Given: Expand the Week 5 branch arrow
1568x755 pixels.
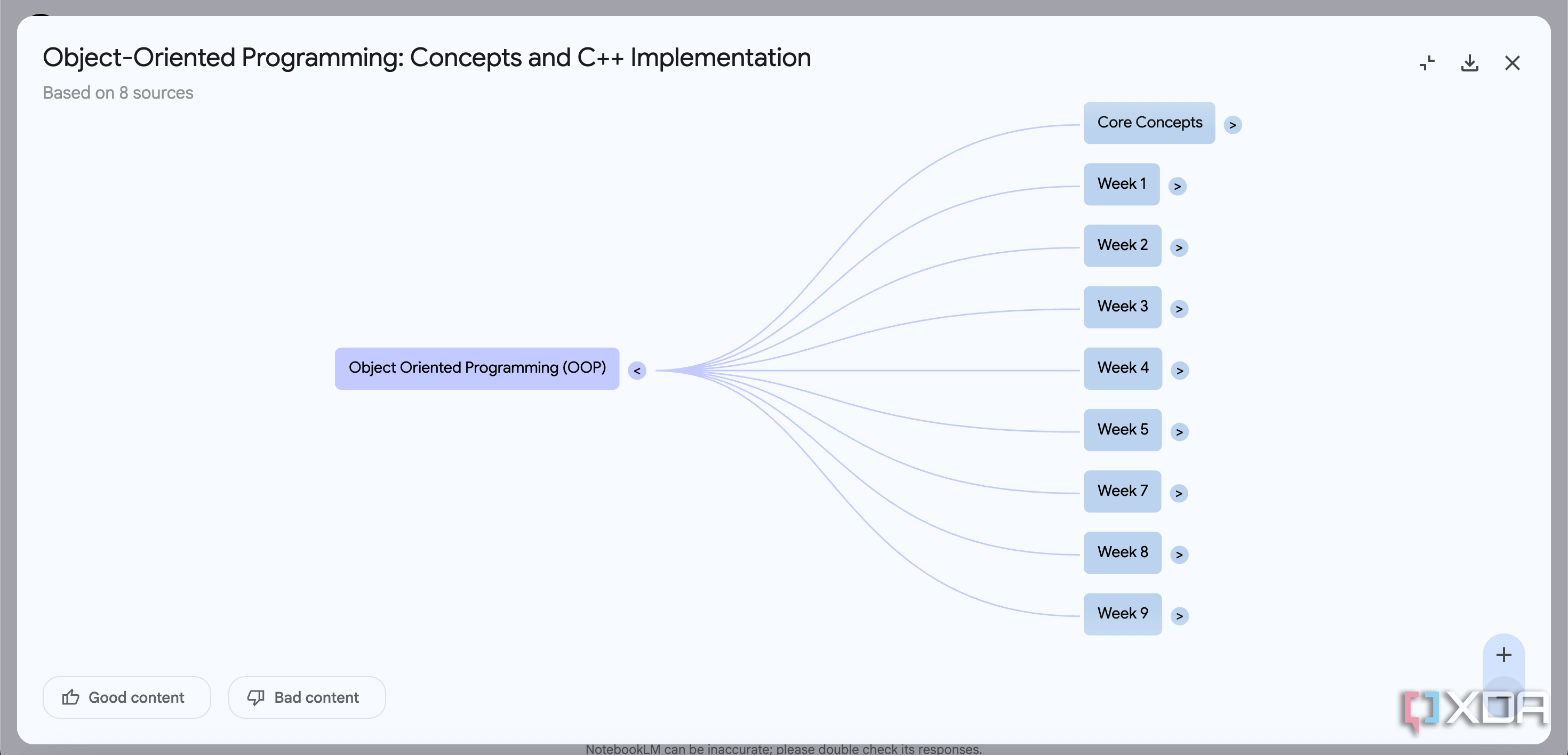Looking at the screenshot, I should pos(1179,432).
